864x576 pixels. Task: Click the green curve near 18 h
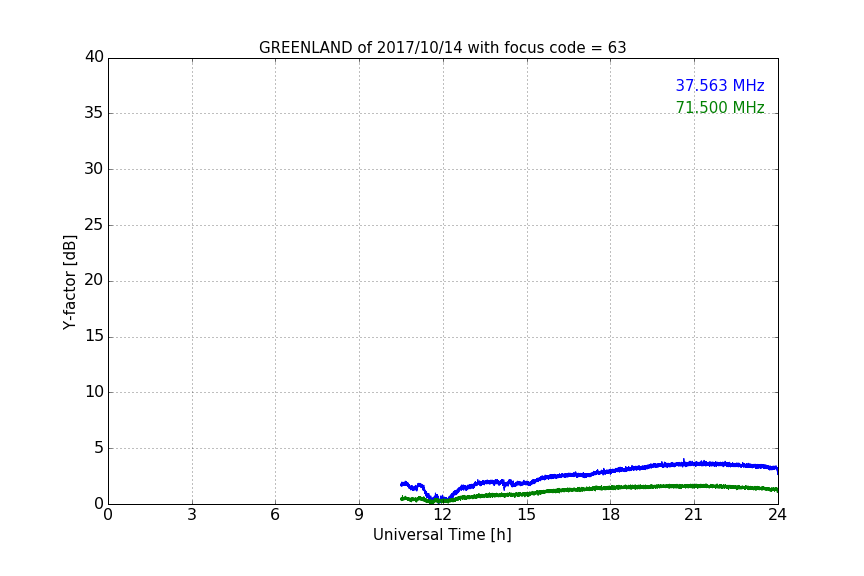611,488
